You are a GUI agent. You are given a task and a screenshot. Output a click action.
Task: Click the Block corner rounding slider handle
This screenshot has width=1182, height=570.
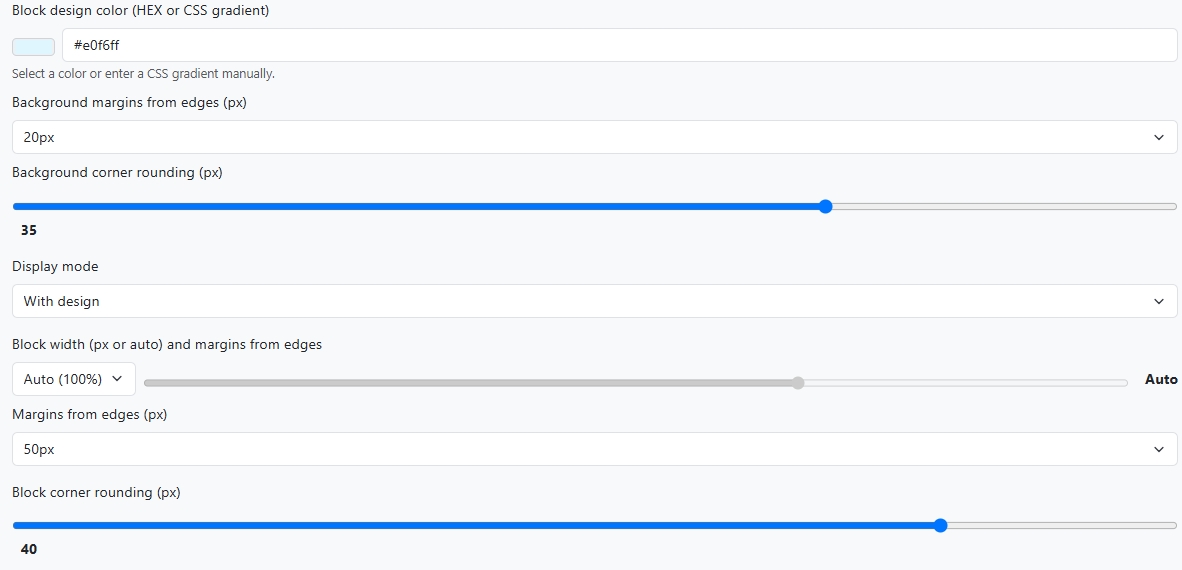tap(940, 525)
